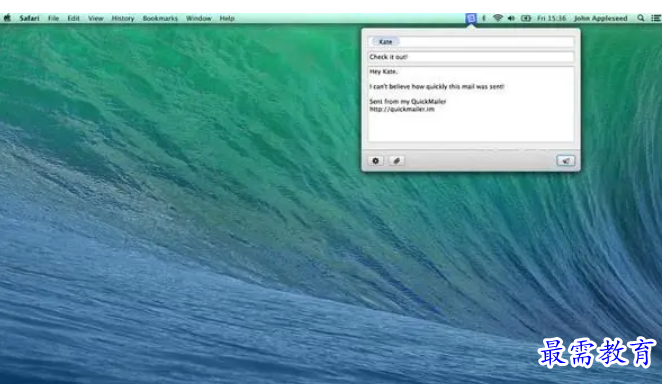Screen dimensions: 662x384
Task: Open Notification Center
Action: pyautogui.click(x=656, y=18)
